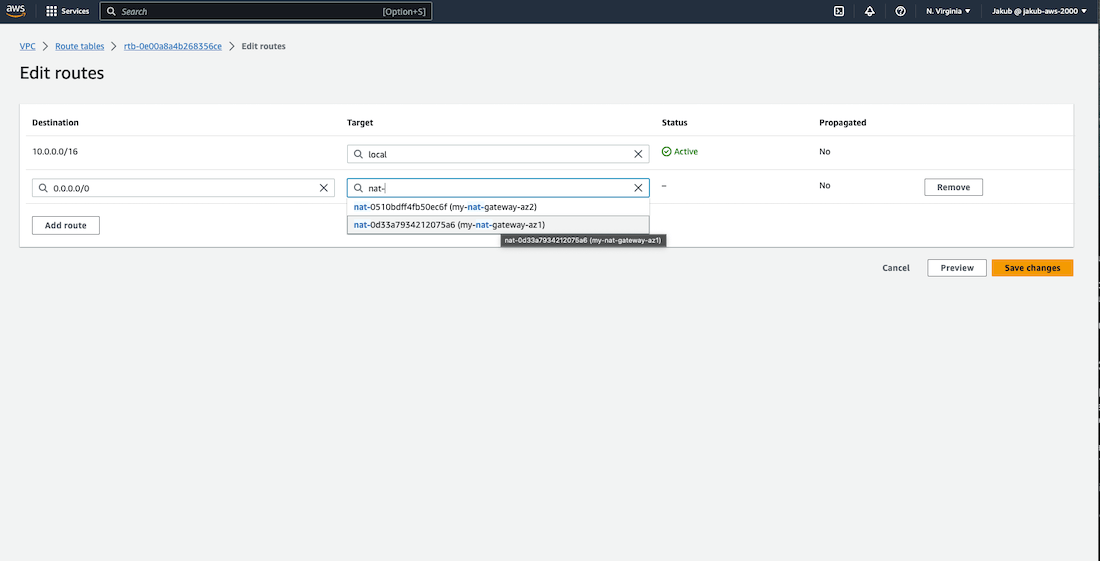Open the Jakub account menu dropdown
Image resolution: width=1100 pixels, height=561 pixels.
(x=1038, y=11)
